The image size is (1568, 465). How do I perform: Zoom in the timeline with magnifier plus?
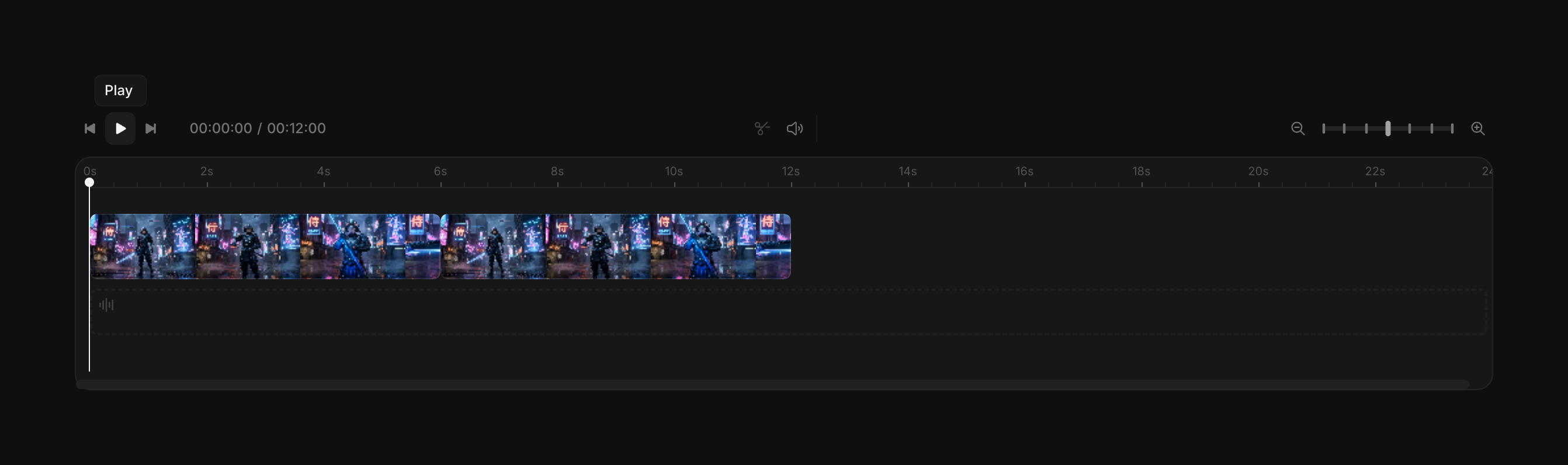point(1478,129)
